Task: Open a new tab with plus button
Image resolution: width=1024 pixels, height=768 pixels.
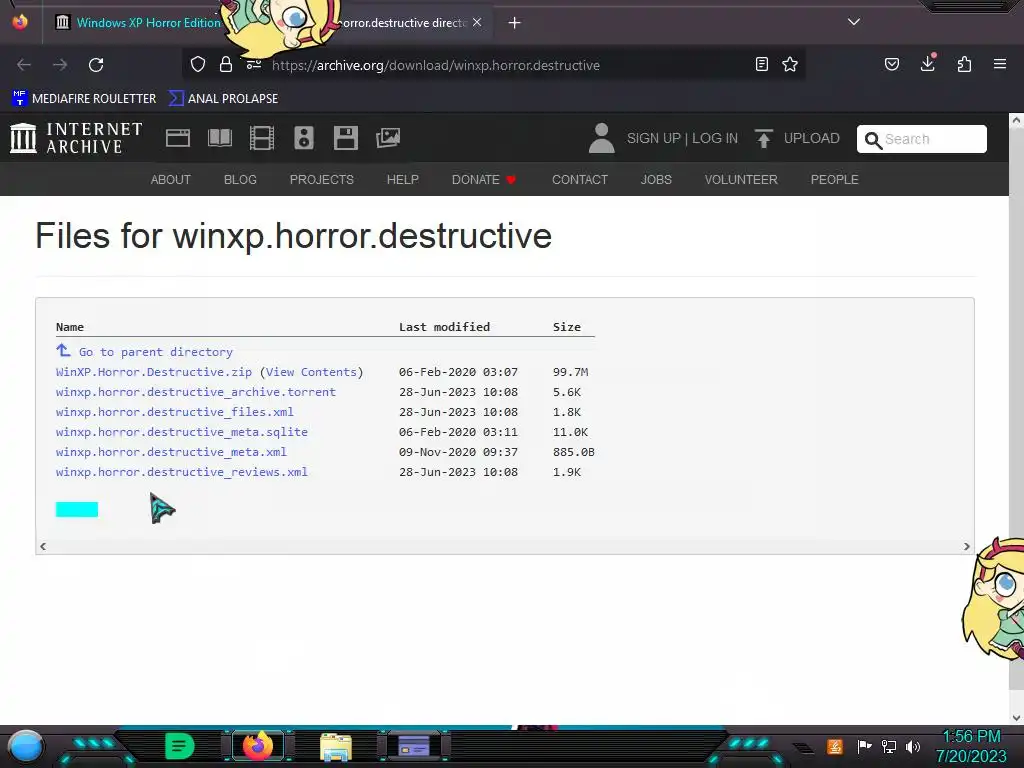Action: click(515, 23)
